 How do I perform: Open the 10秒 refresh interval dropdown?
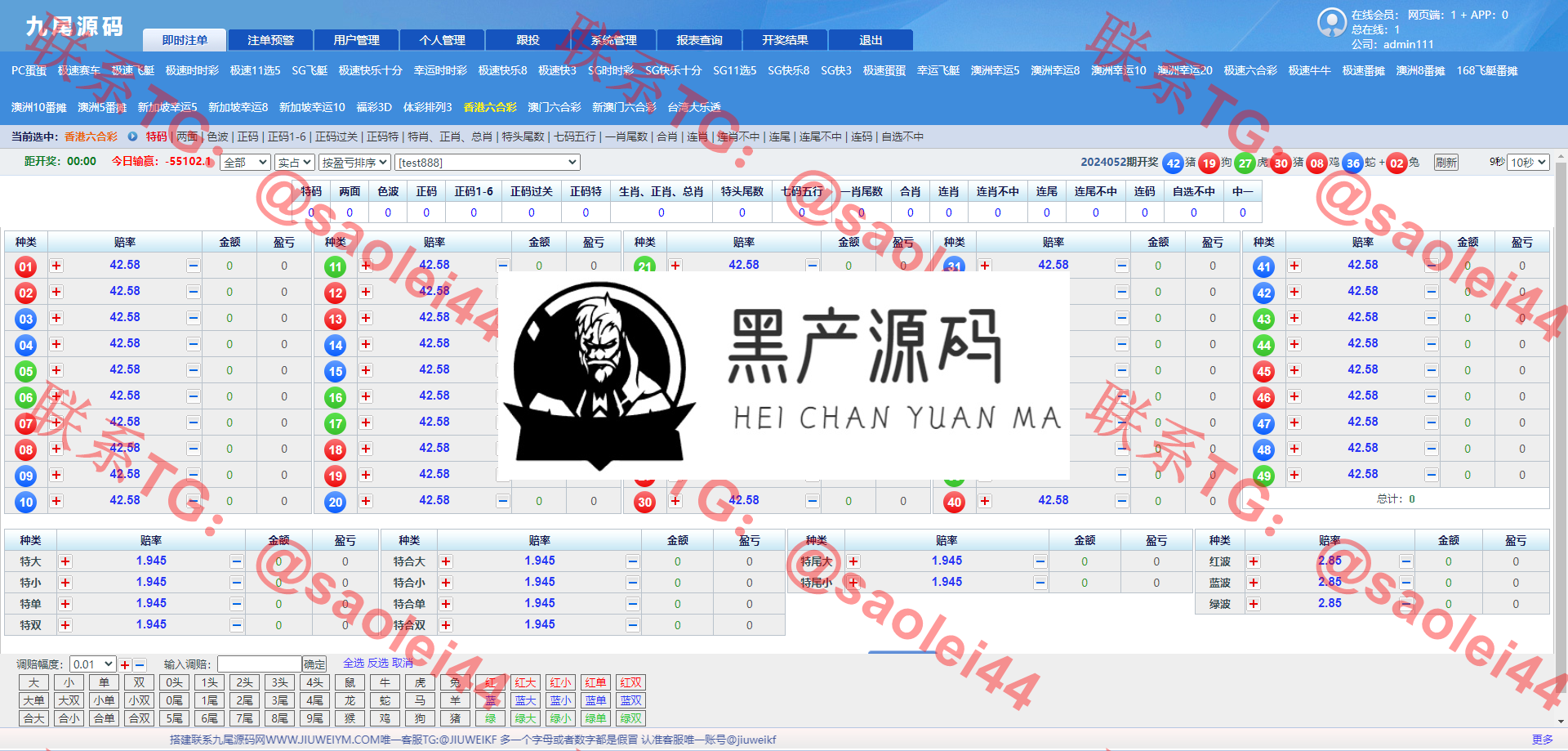coord(1528,163)
